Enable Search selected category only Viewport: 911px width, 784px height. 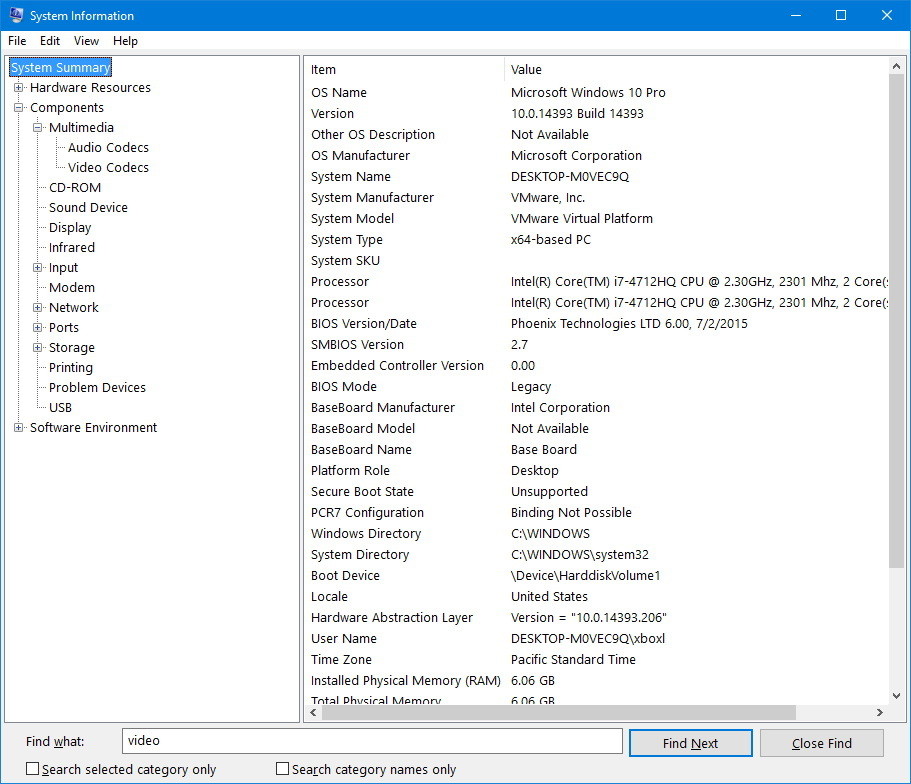pyautogui.click(x=33, y=769)
